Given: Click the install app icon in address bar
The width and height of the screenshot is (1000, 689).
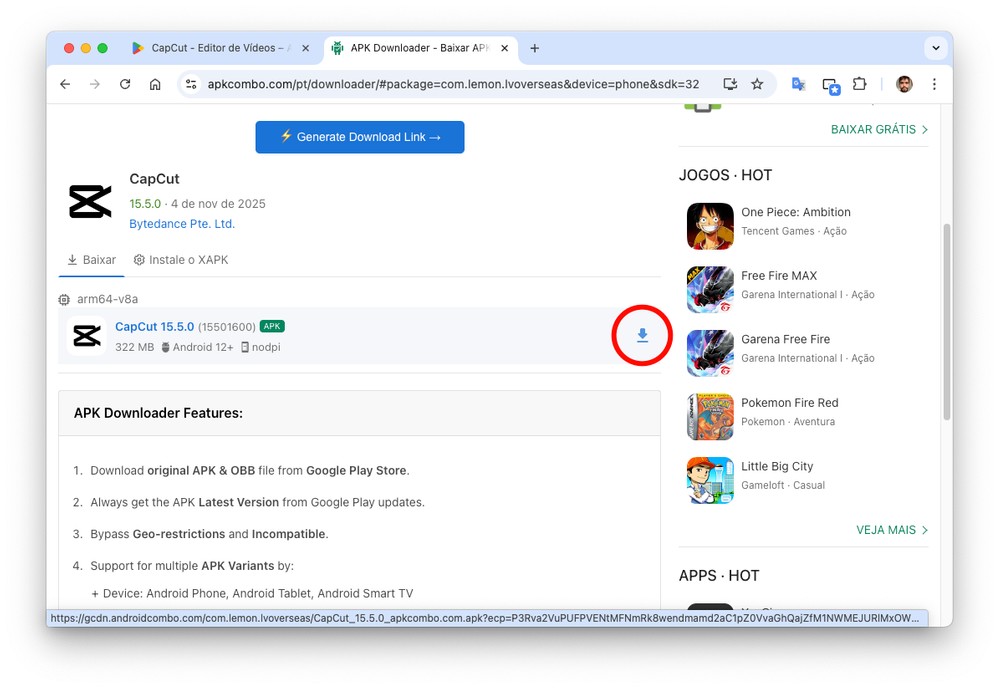Looking at the screenshot, I should [x=730, y=84].
